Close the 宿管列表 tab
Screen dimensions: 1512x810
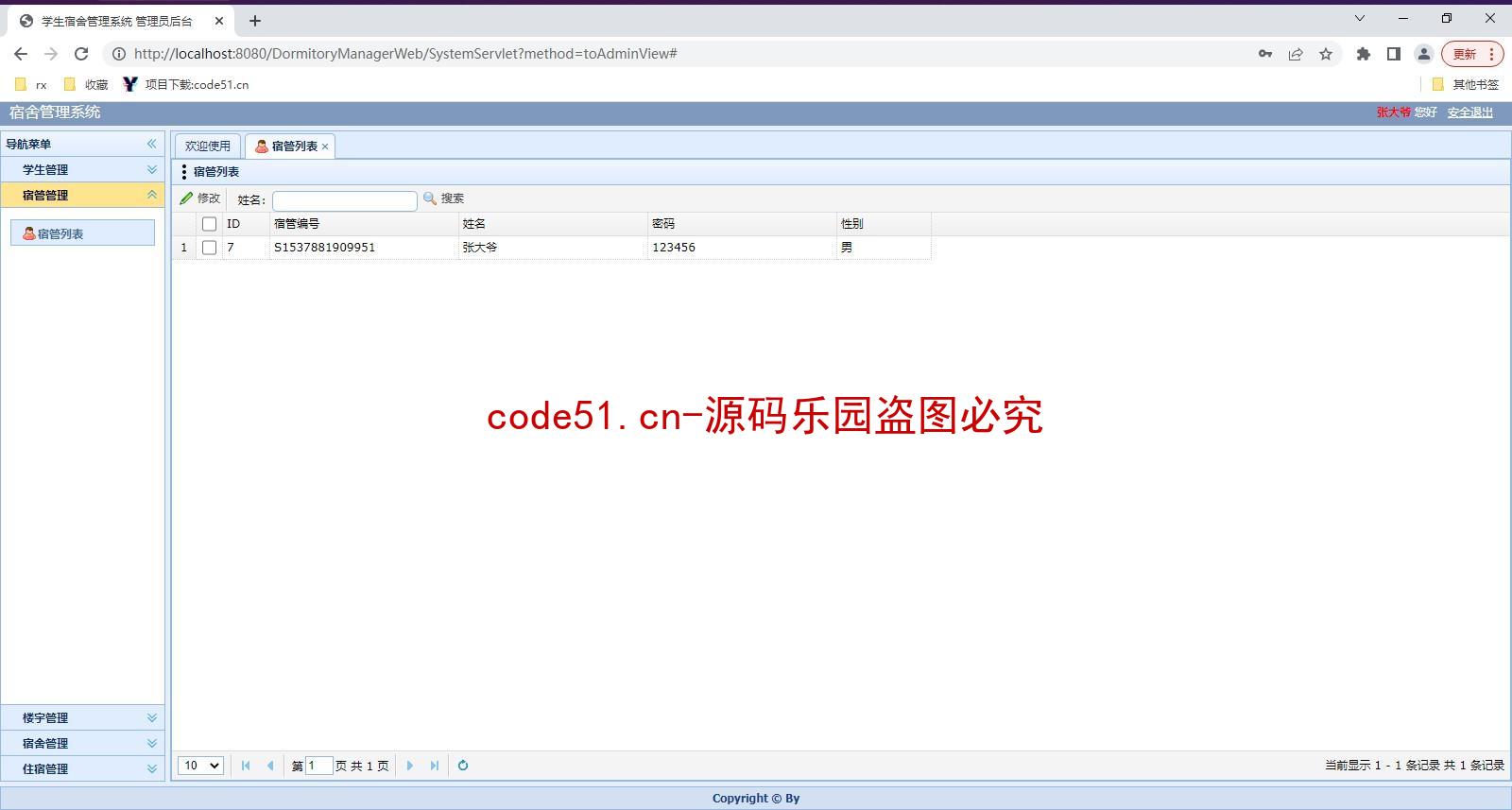(325, 146)
